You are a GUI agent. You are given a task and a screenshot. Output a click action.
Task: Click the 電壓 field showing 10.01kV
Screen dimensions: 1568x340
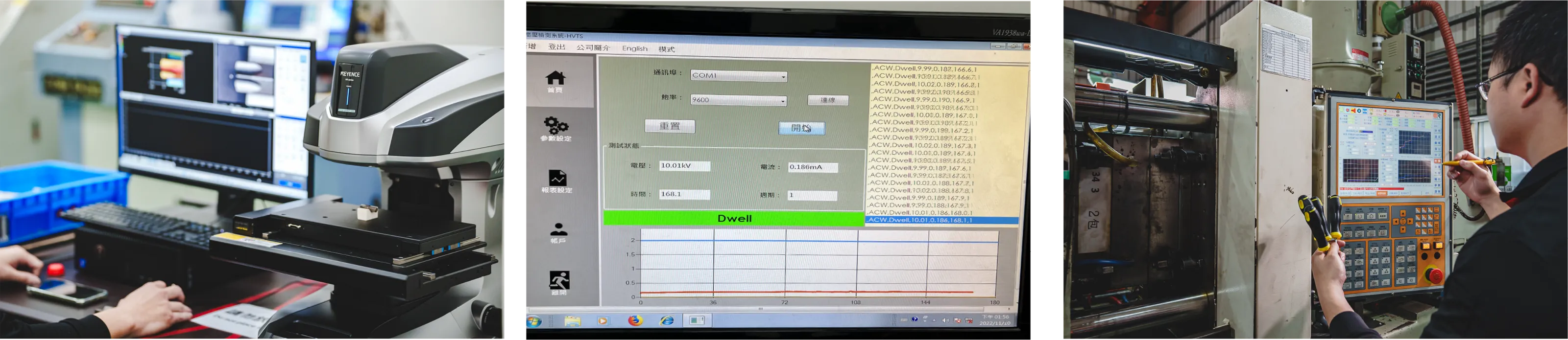(x=684, y=166)
